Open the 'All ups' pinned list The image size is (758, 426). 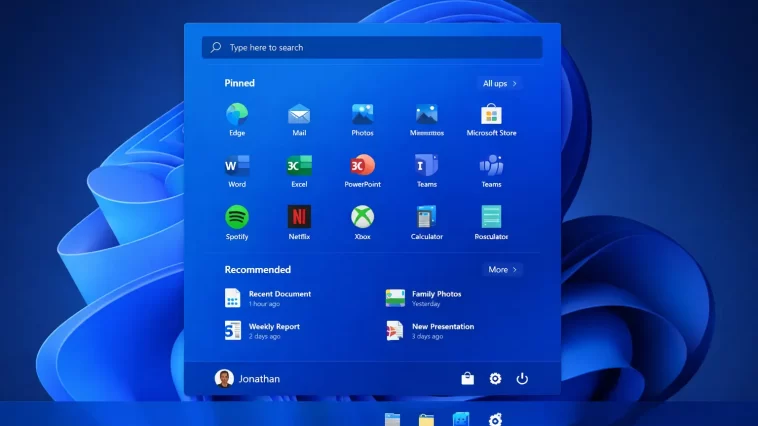pyautogui.click(x=499, y=84)
